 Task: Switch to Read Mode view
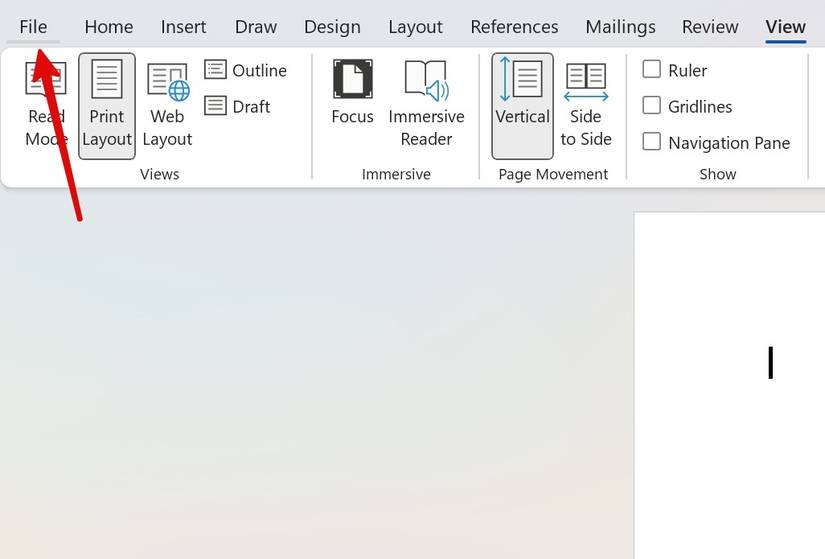coord(46,105)
